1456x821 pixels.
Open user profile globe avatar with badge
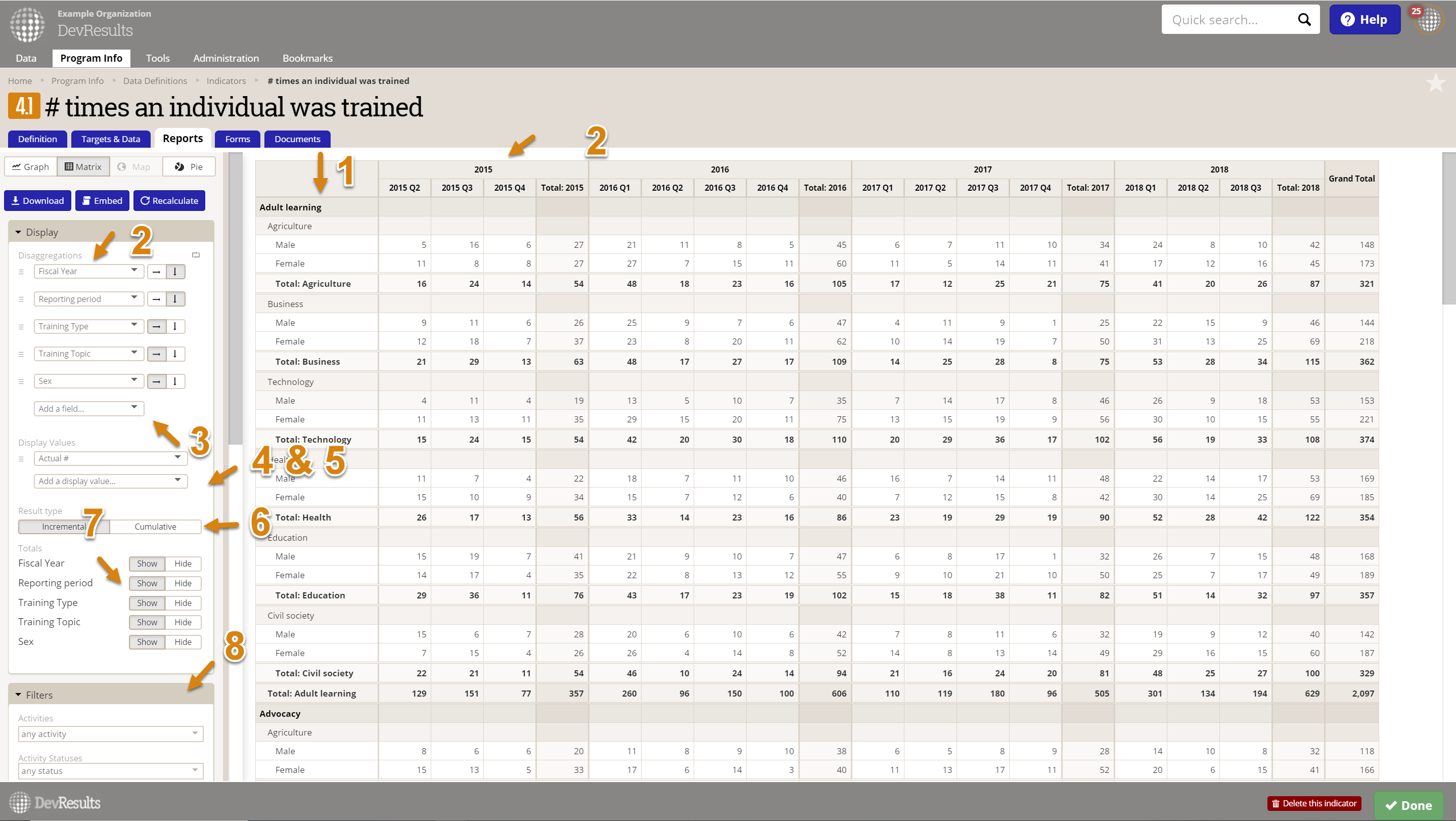[x=1430, y=20]
